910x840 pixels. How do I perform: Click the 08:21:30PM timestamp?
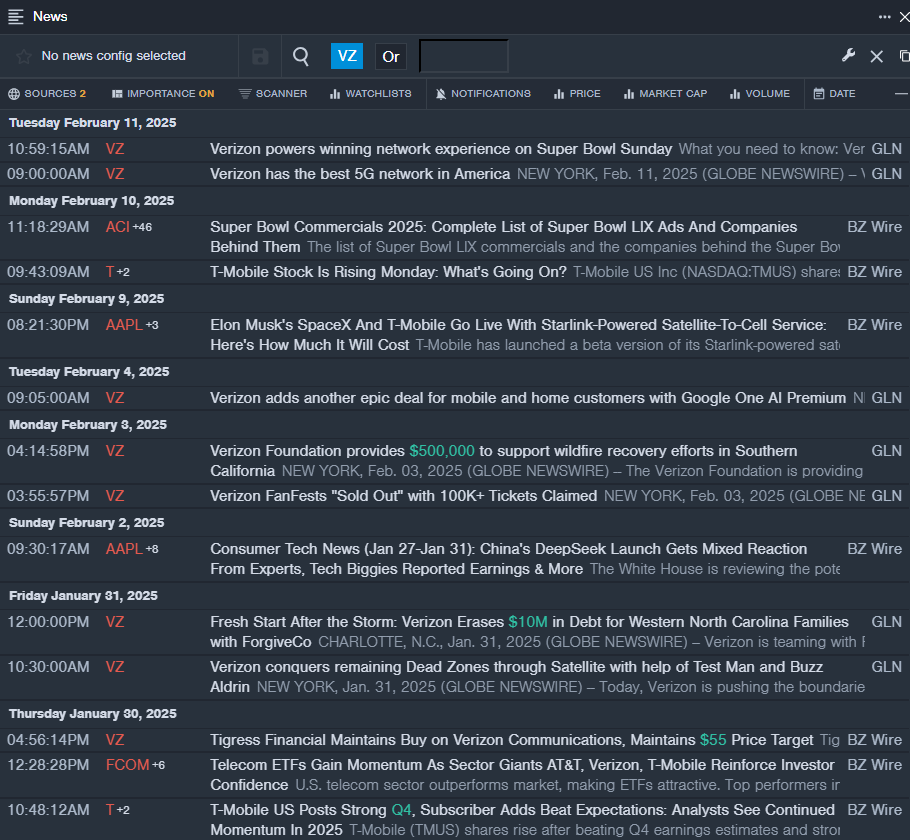click(48, 325)
